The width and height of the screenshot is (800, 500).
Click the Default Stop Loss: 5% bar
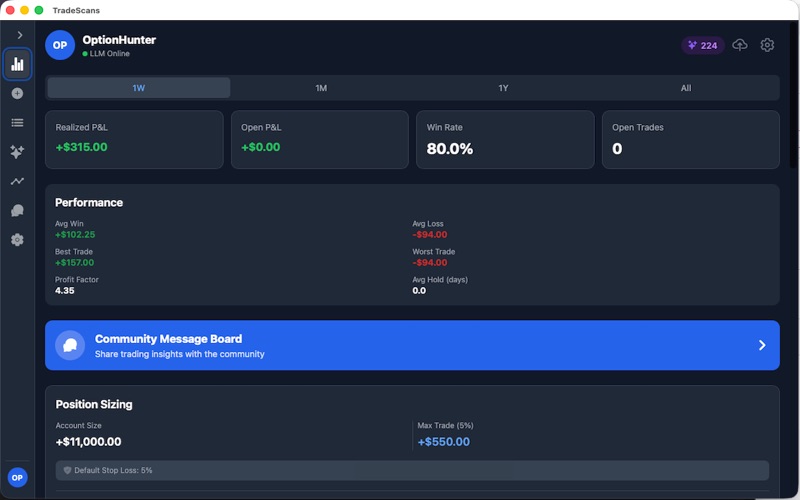click(x=412, y=470)
